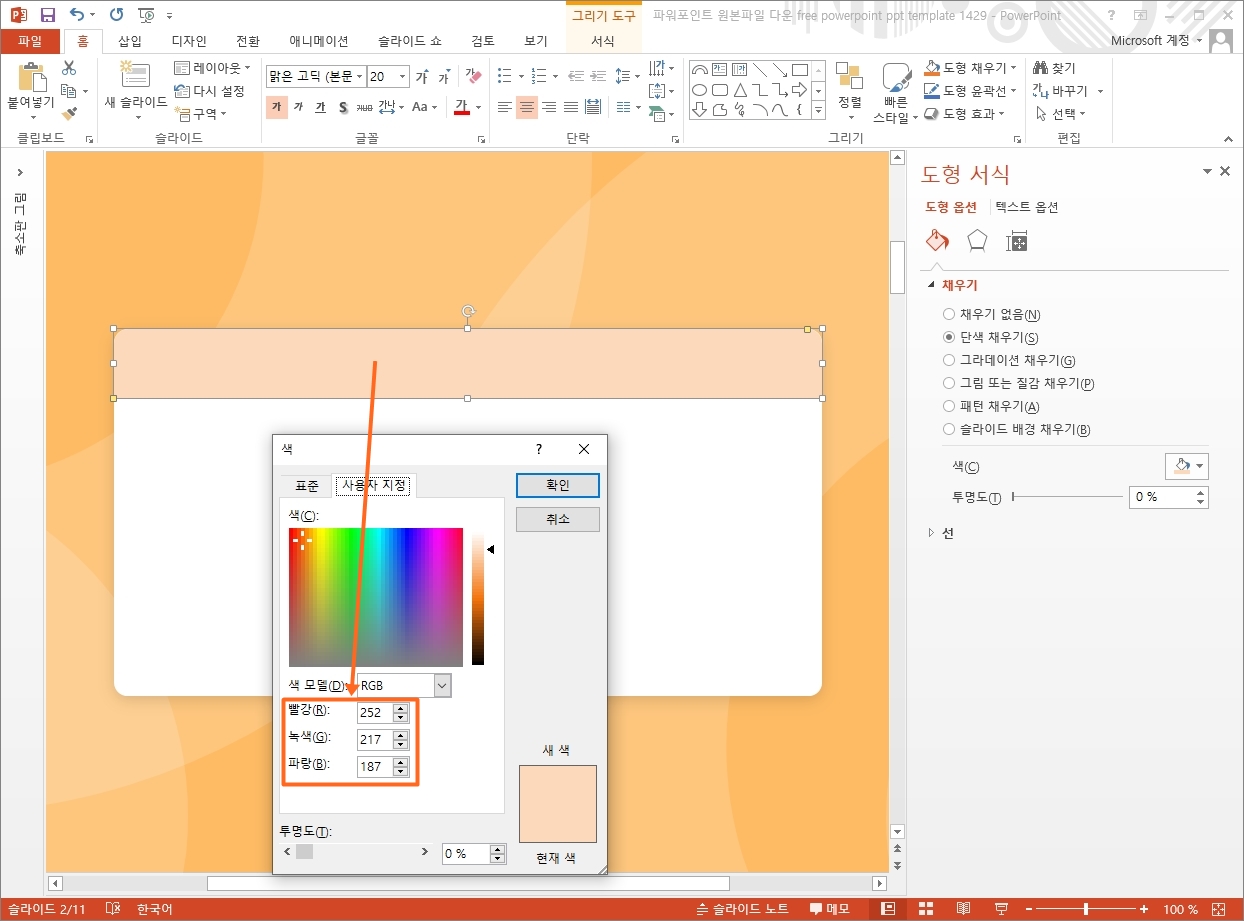Switch to the Design (디자인) tab
Screen dimensions: 1244x921
point(189,41)
